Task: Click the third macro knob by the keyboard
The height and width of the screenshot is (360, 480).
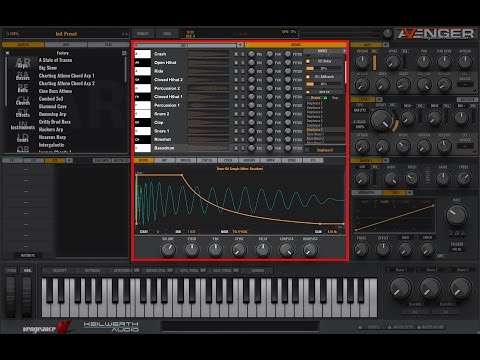Action: [460, 288]
